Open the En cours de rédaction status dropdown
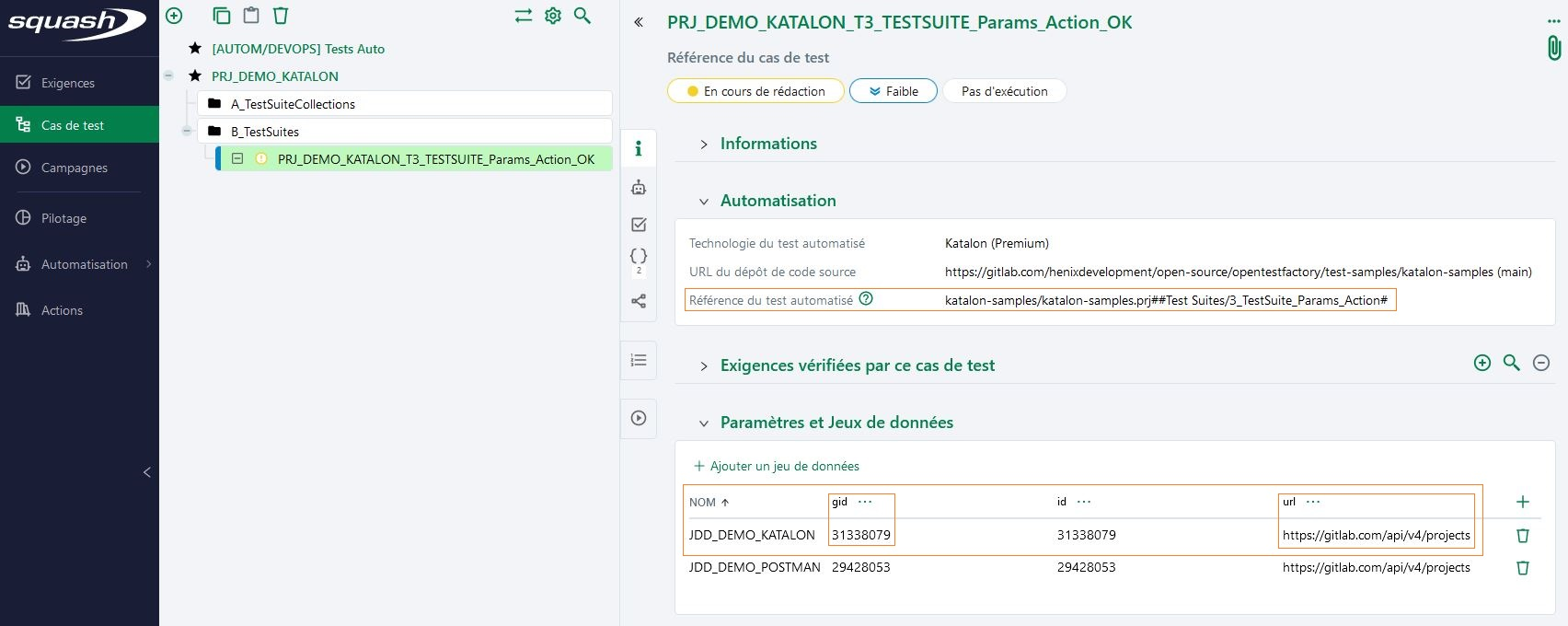Image resolution: width=1568 pixels, height=626 pixels. [x=755, y=91]
